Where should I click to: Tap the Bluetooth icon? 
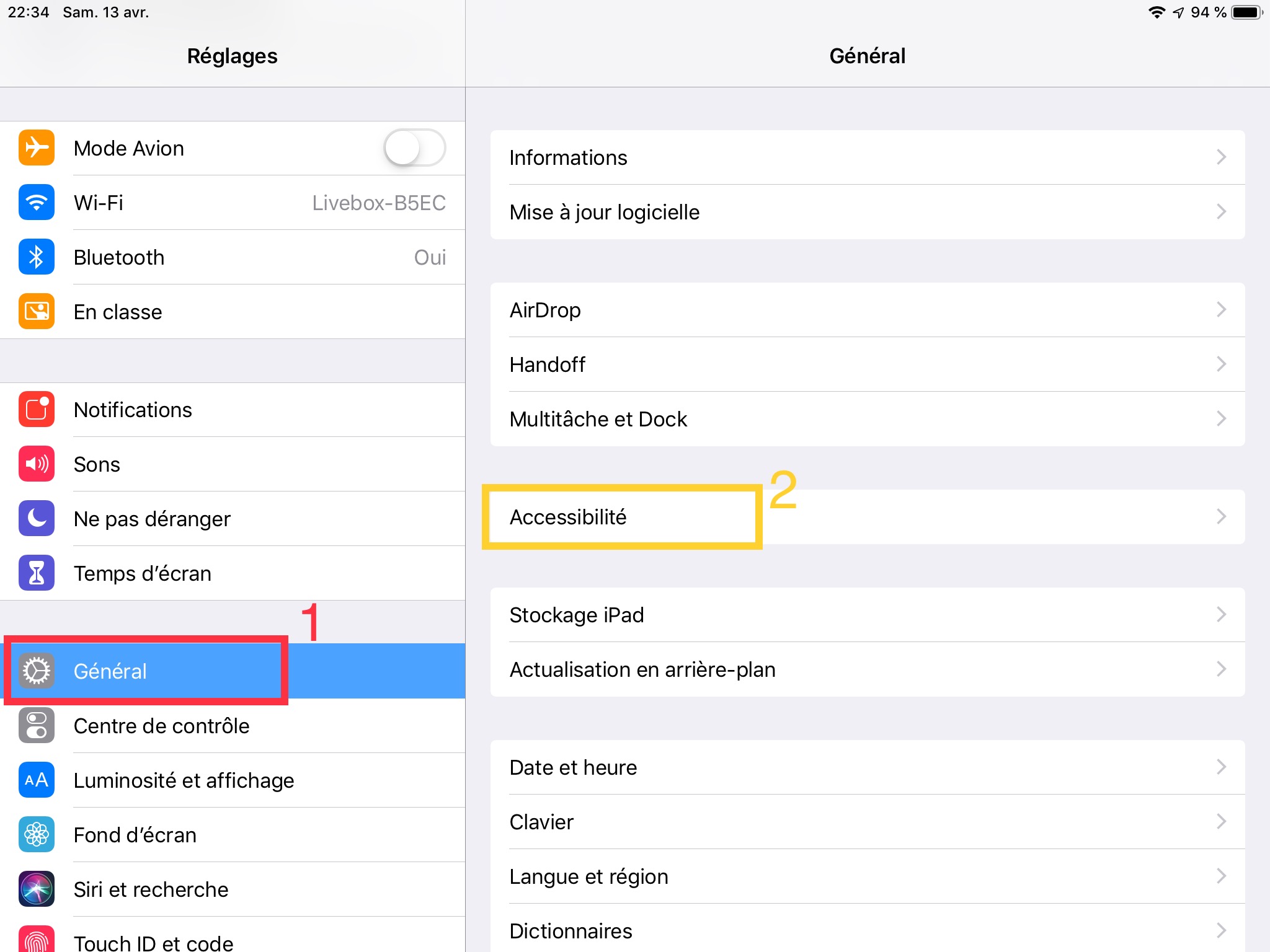click(37, 257)
